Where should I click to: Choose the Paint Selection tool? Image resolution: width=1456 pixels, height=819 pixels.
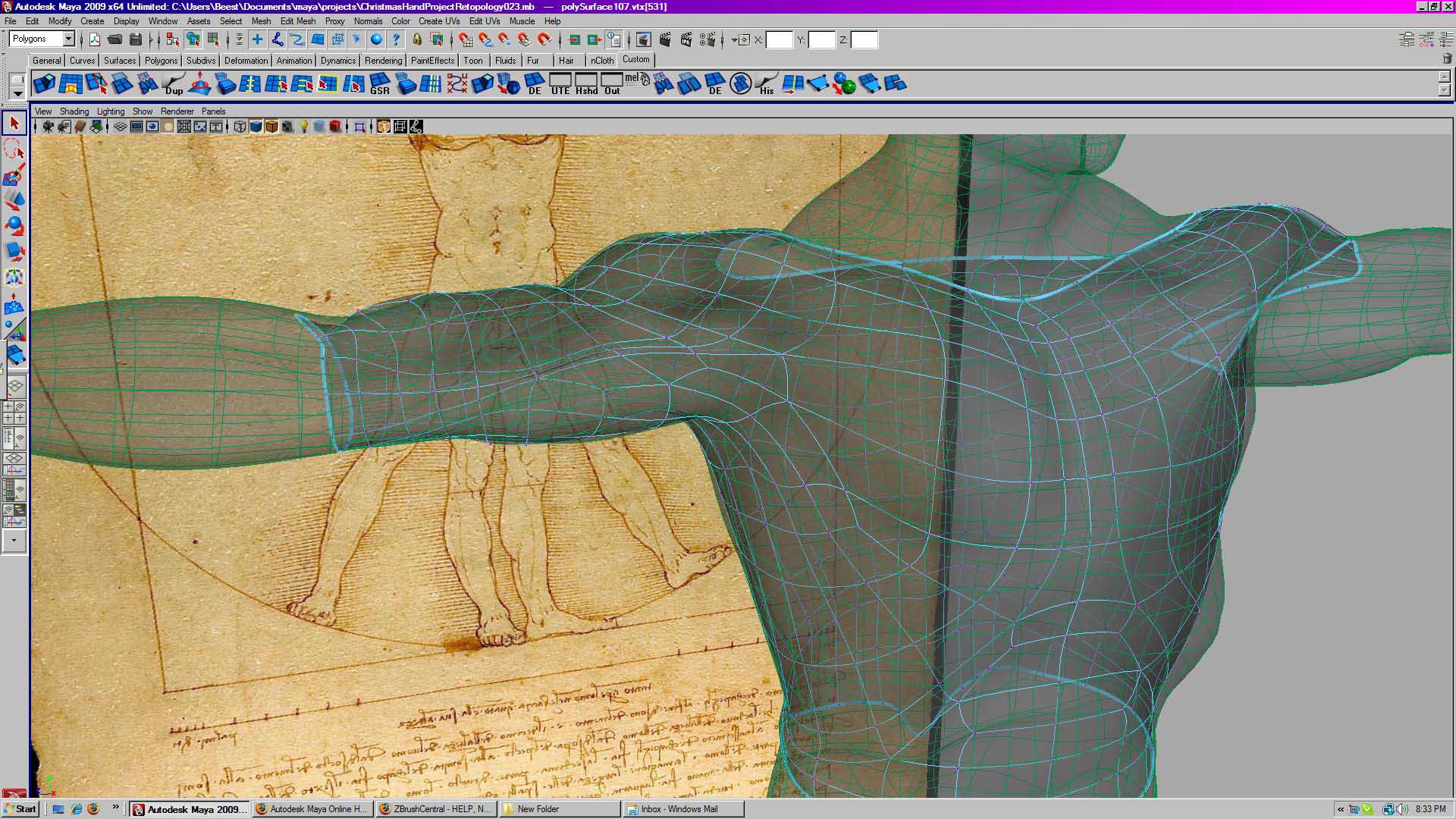point(14,175)
